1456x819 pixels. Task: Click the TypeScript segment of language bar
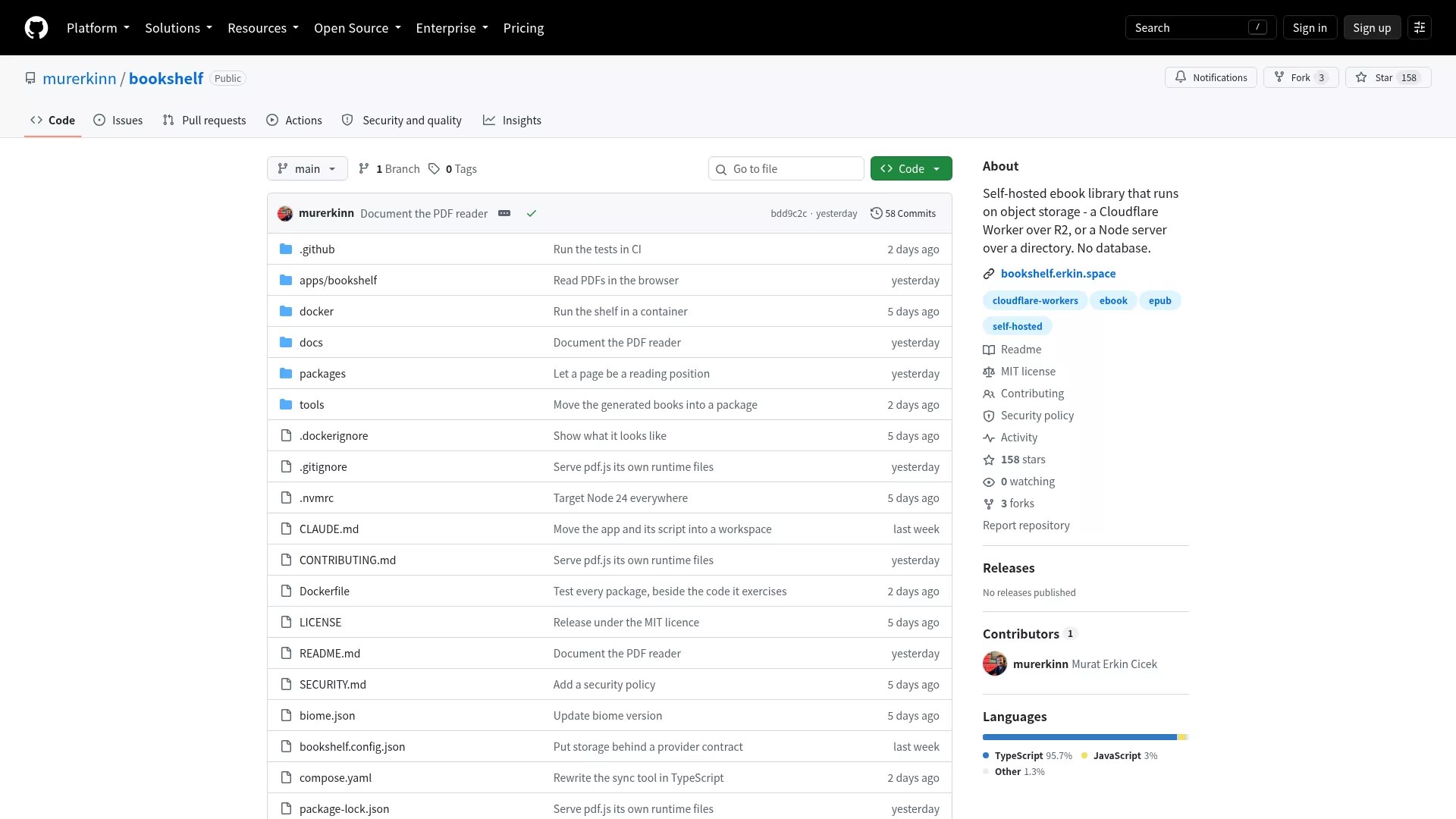[1080, 737]
